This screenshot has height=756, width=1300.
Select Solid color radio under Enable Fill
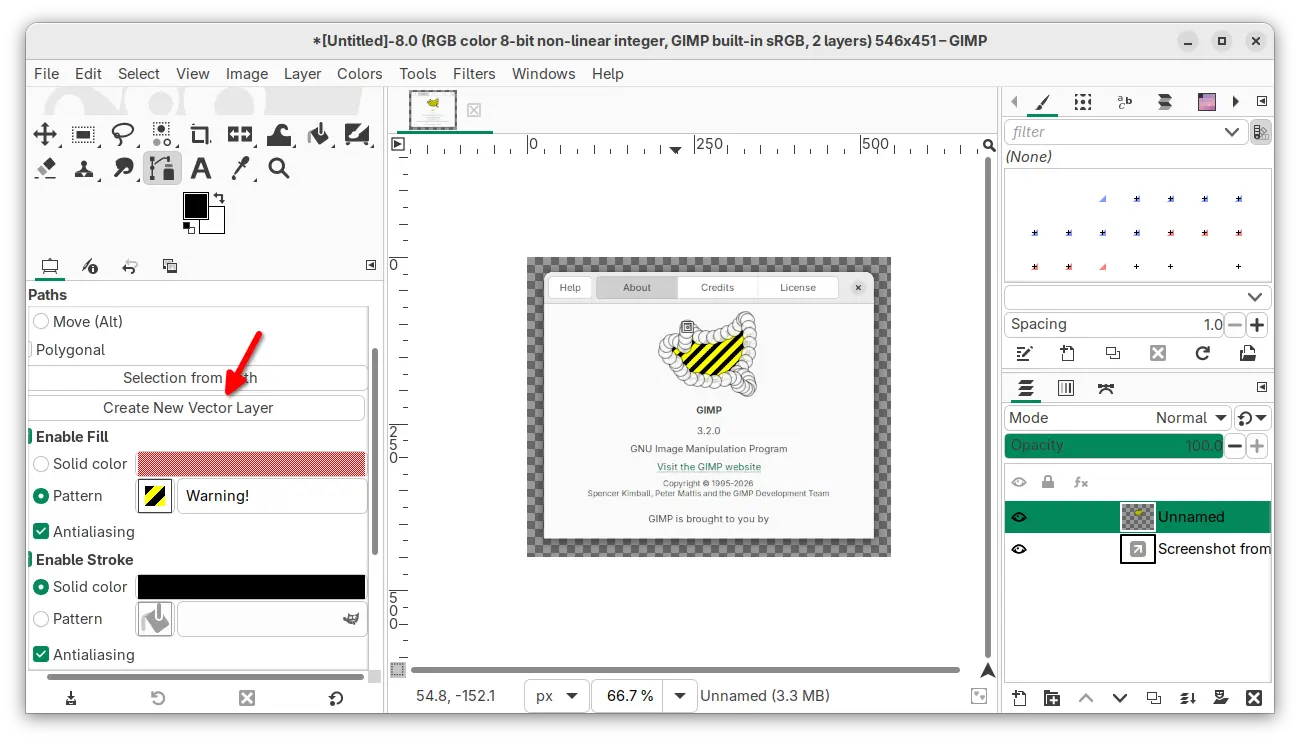[41, 464]
